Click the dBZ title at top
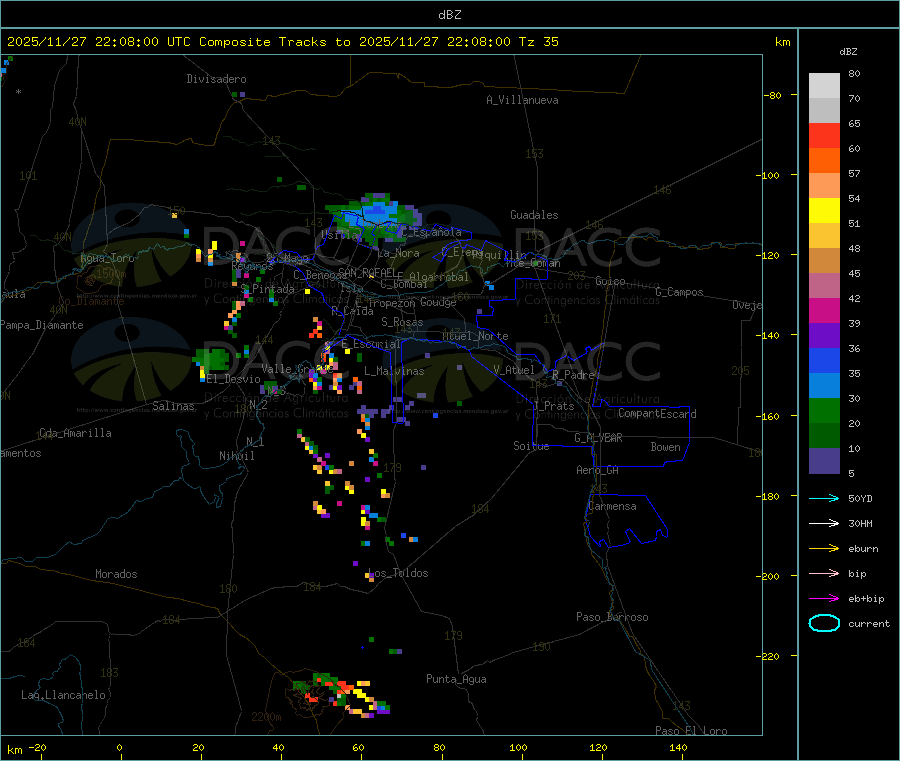This screenshot has width=900, height=761. [449, 15]
